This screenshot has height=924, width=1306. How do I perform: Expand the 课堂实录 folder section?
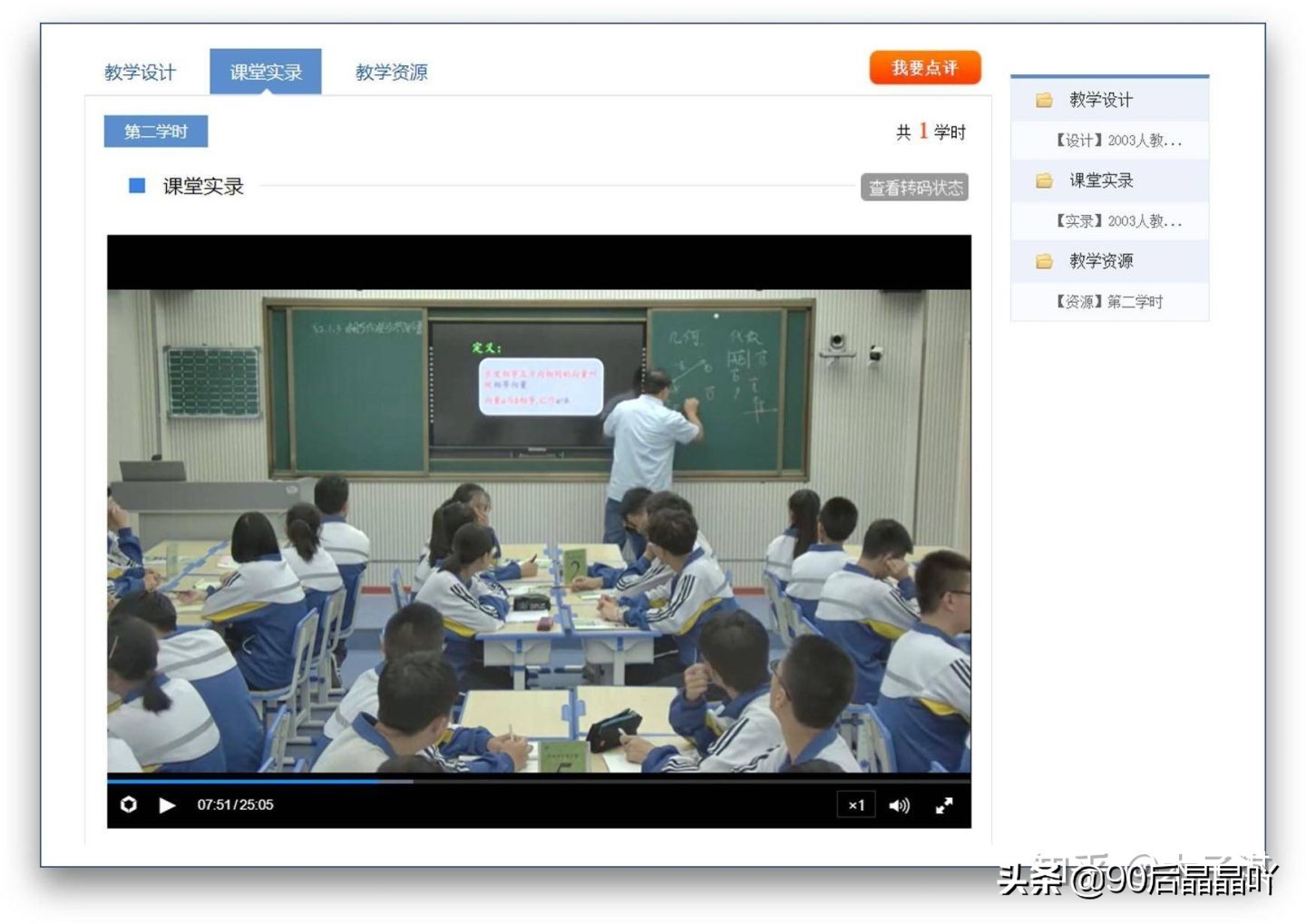tap(1099, 180)
